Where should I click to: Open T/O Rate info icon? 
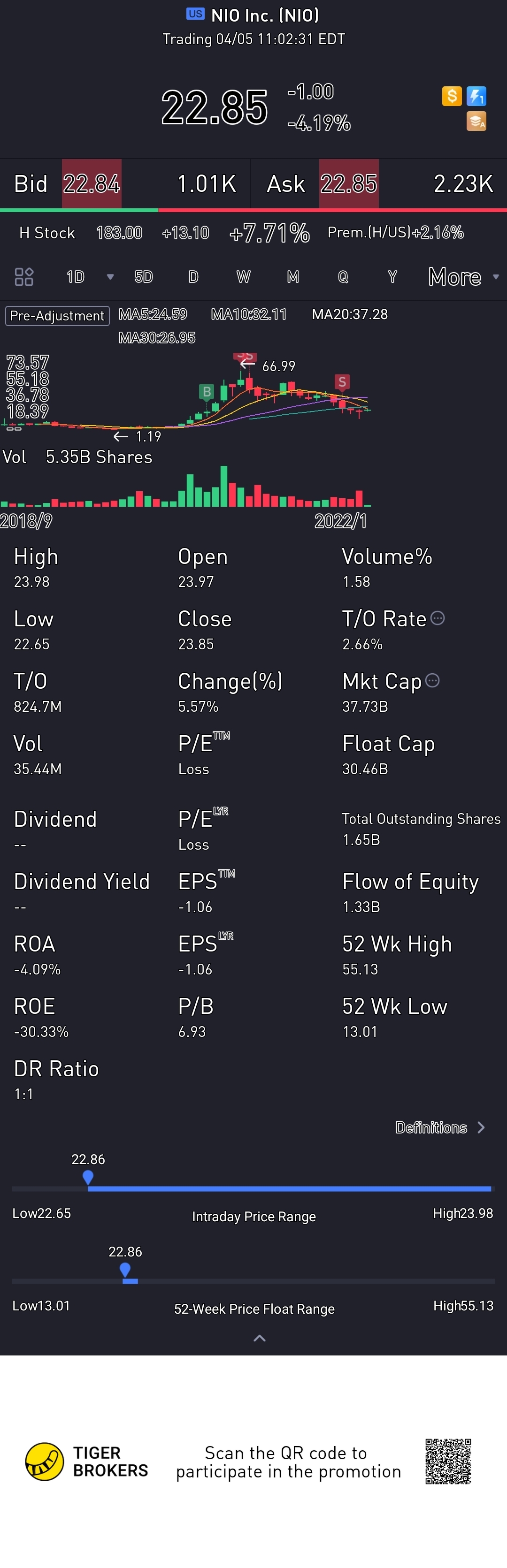pos(438,618)
